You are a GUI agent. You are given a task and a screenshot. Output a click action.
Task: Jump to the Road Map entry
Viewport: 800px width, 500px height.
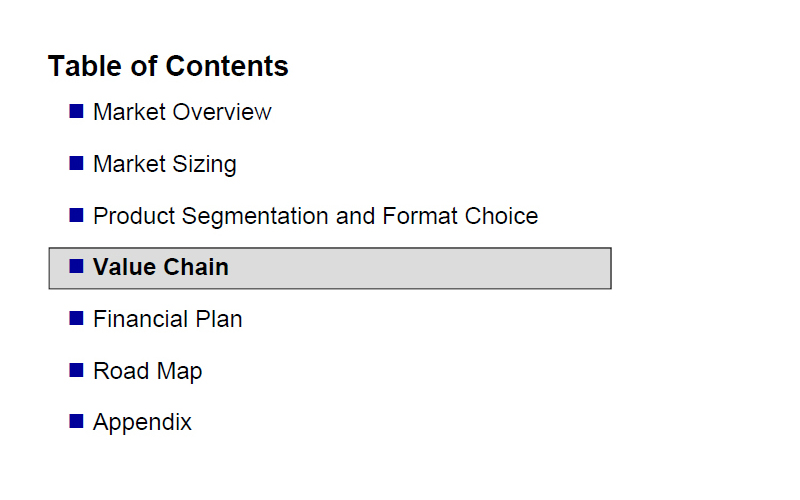click(147, 371)
